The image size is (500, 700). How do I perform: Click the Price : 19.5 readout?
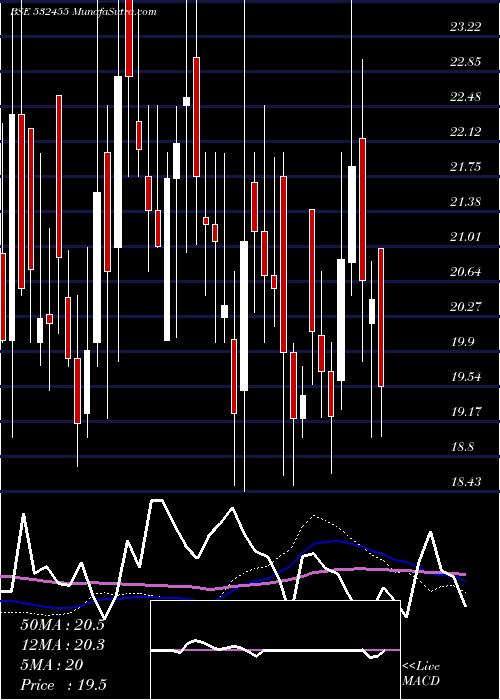point(63,685)
